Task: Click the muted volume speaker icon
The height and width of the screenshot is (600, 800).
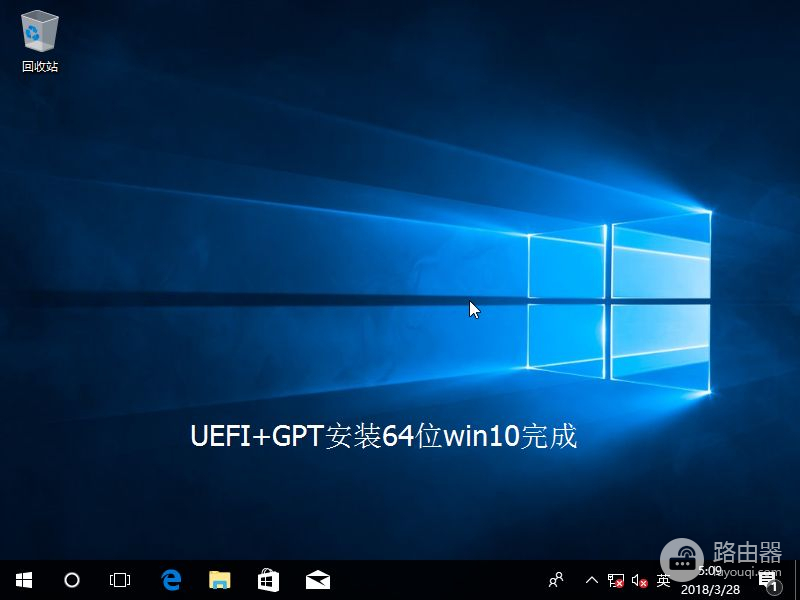Action: 640,580
